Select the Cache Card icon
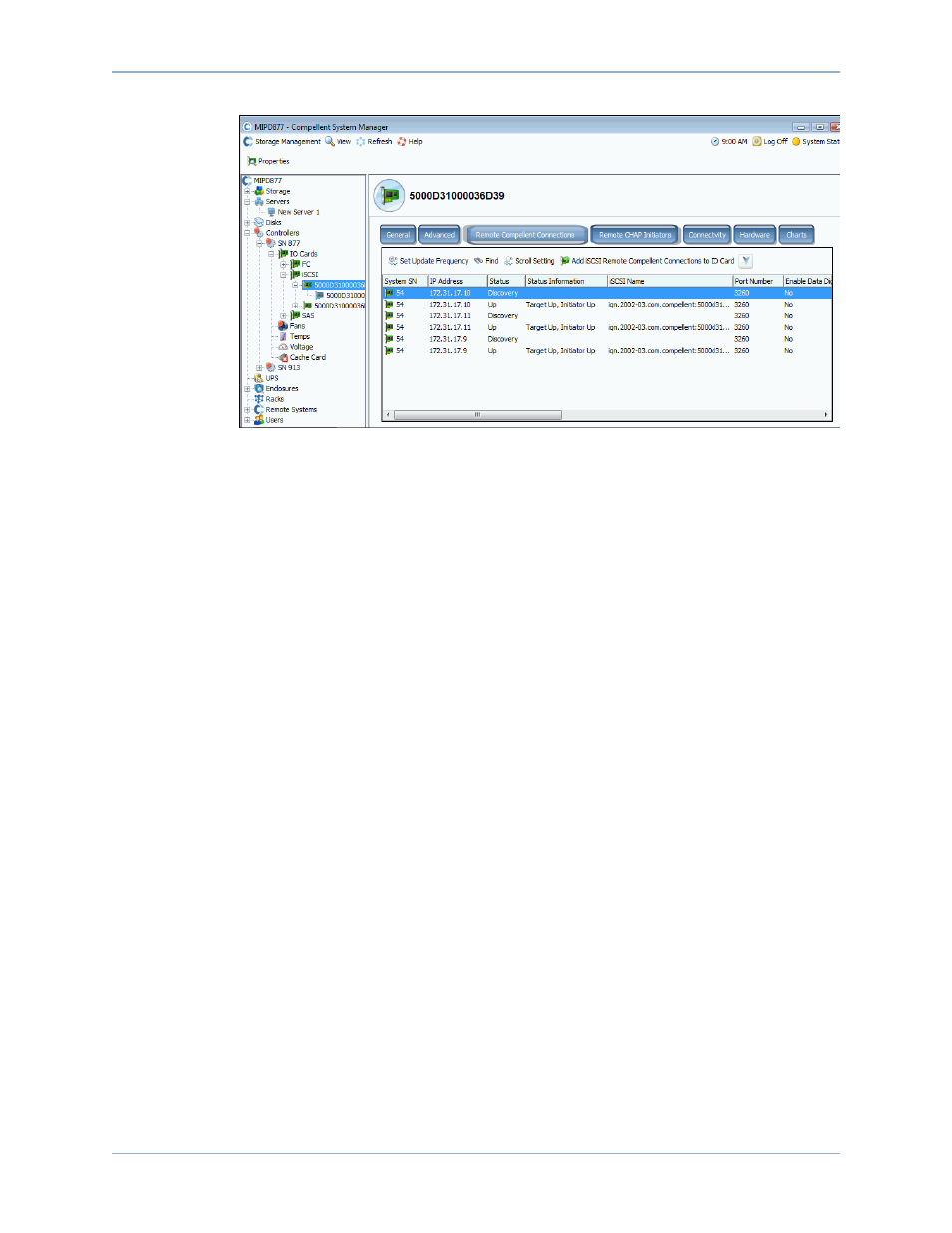This screenshot has width=952, height=1233. (283, 357)
